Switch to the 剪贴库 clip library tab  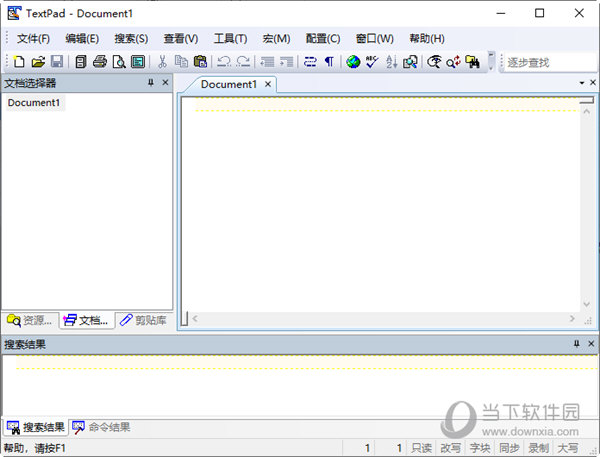pos(143,320)
